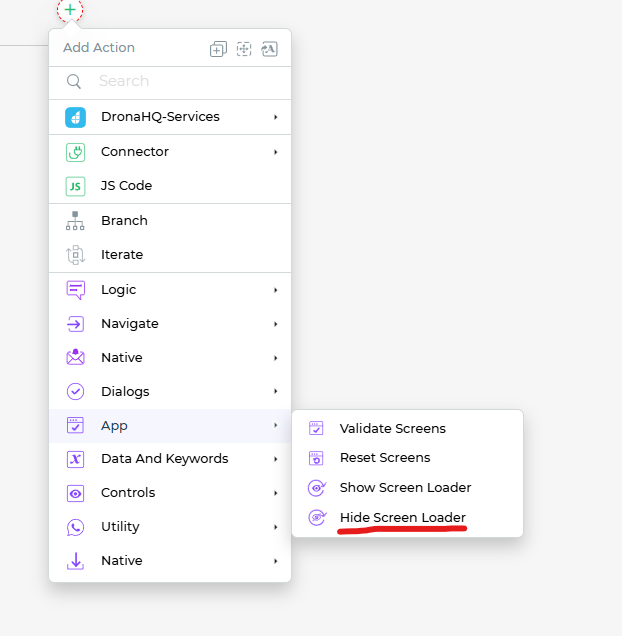Click the green Connector plug icon

[75, 152]
